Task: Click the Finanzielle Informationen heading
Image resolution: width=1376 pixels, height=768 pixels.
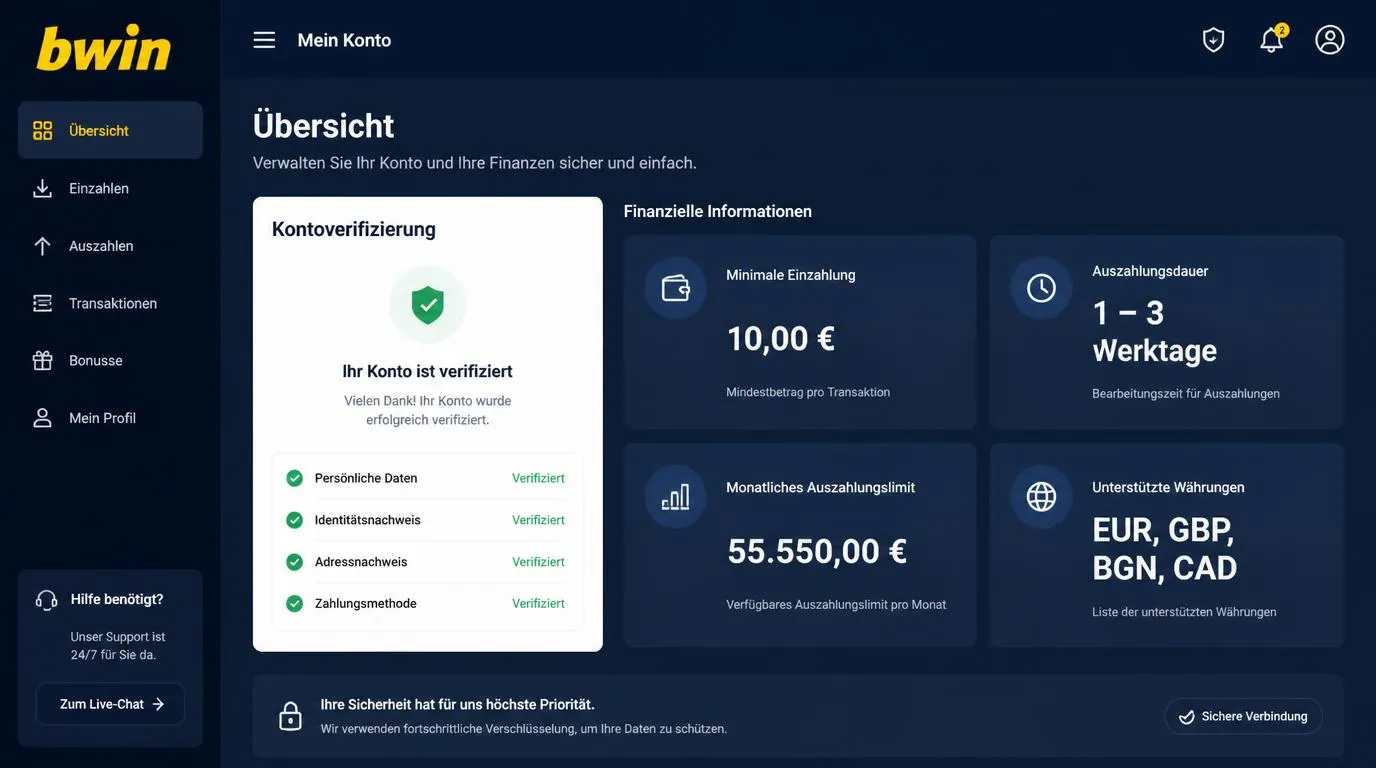Action: pyautogui.click(x=717, y=211)
